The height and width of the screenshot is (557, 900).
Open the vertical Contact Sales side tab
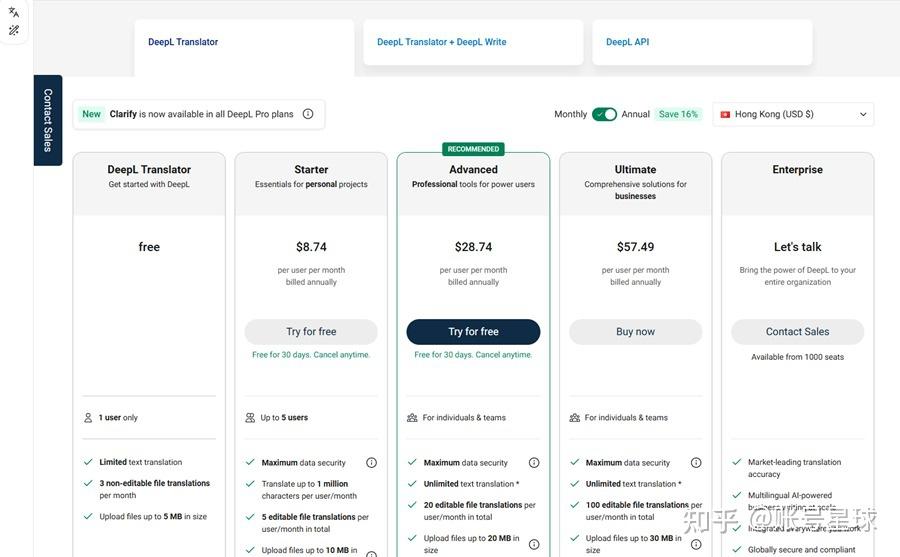coord(48,120)
